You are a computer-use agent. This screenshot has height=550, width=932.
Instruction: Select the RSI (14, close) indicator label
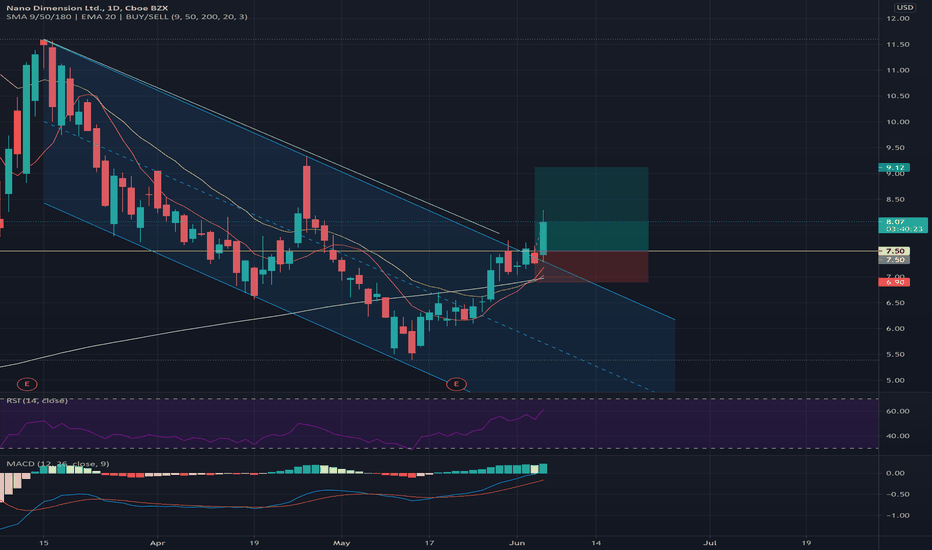37,401
